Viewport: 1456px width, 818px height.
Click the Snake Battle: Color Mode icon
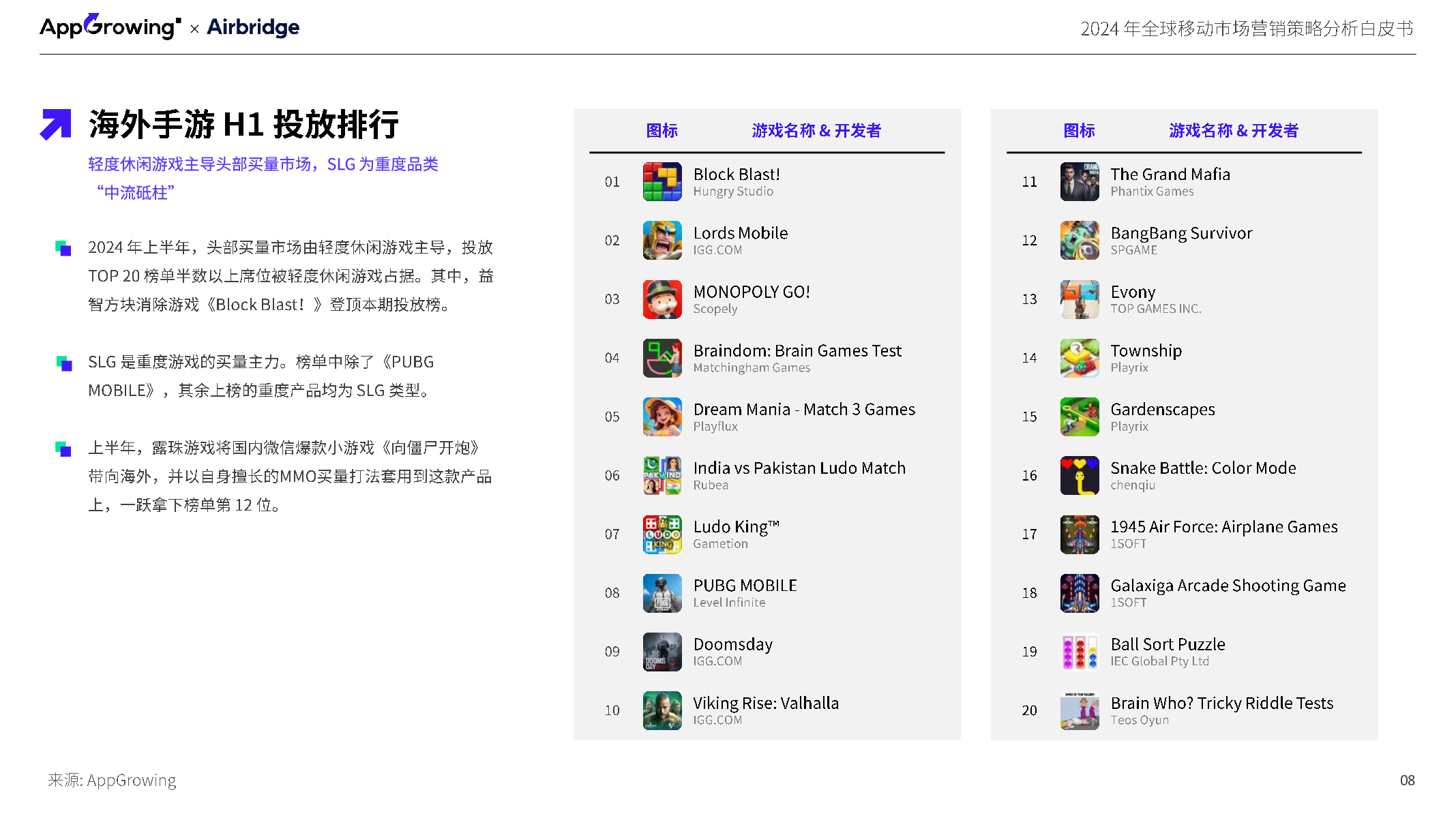pyautogui.click(x=1079, y=475)
